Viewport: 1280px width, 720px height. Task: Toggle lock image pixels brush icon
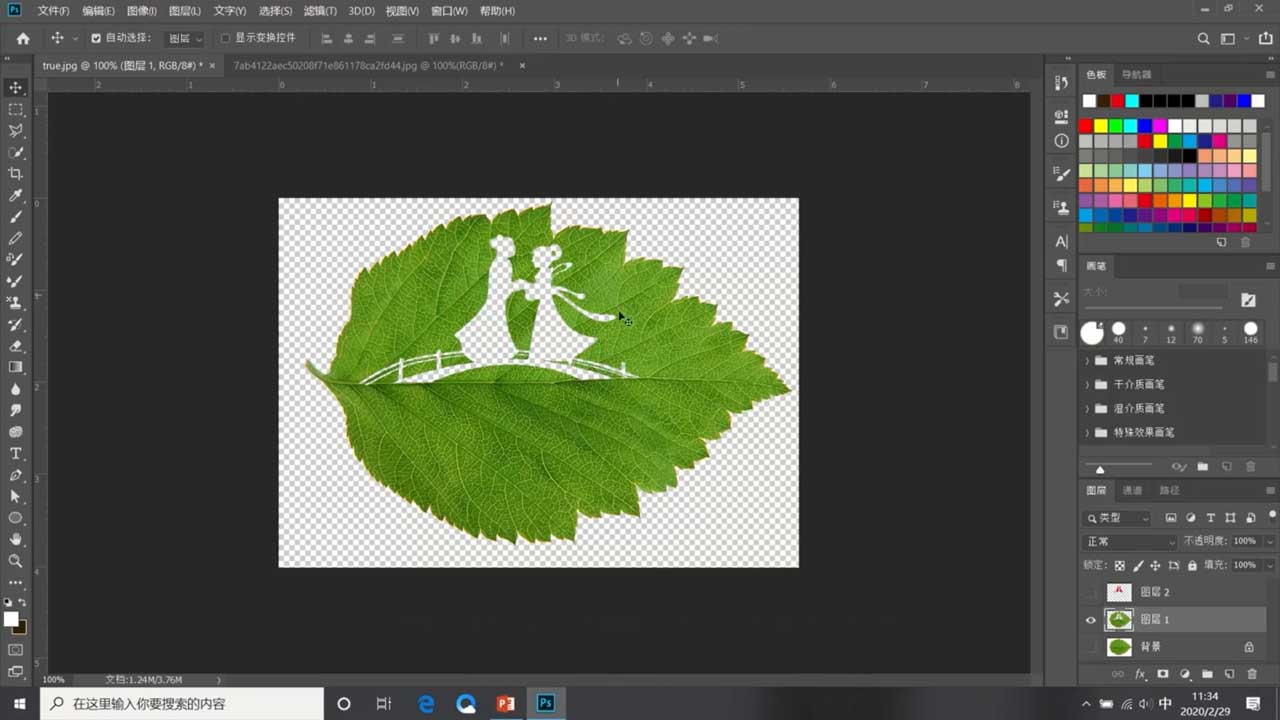1137,566
